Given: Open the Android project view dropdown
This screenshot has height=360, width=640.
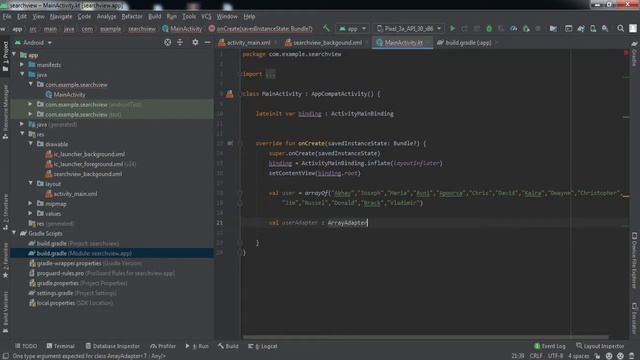Looking at the screenshot, I should pyautogui.click(x=33, y=42).
